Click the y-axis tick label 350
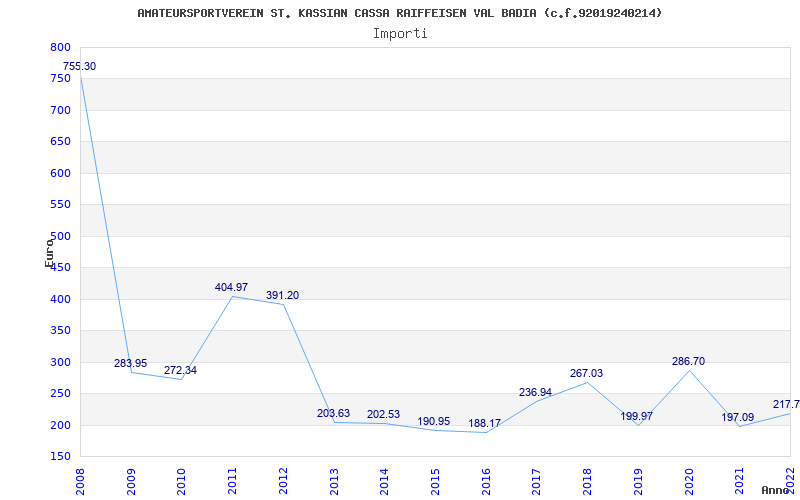 pos(60,331)
